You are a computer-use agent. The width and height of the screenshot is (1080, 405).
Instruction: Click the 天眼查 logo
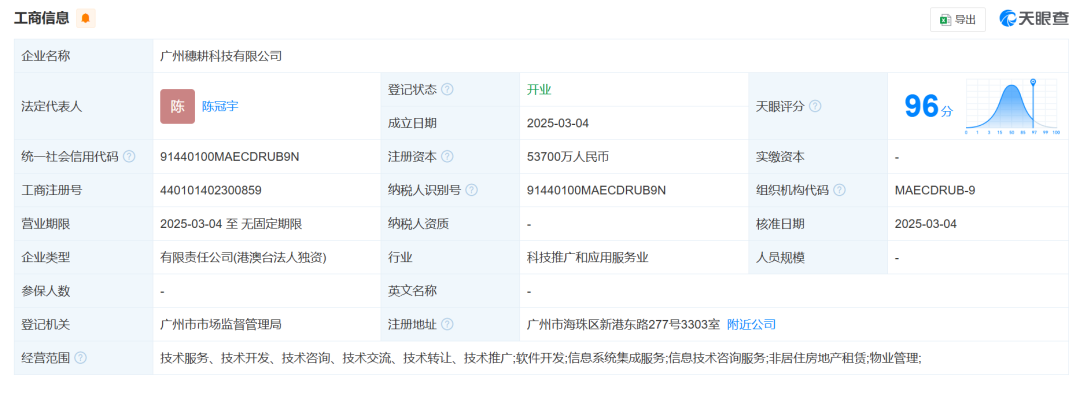coord(1034,19)
